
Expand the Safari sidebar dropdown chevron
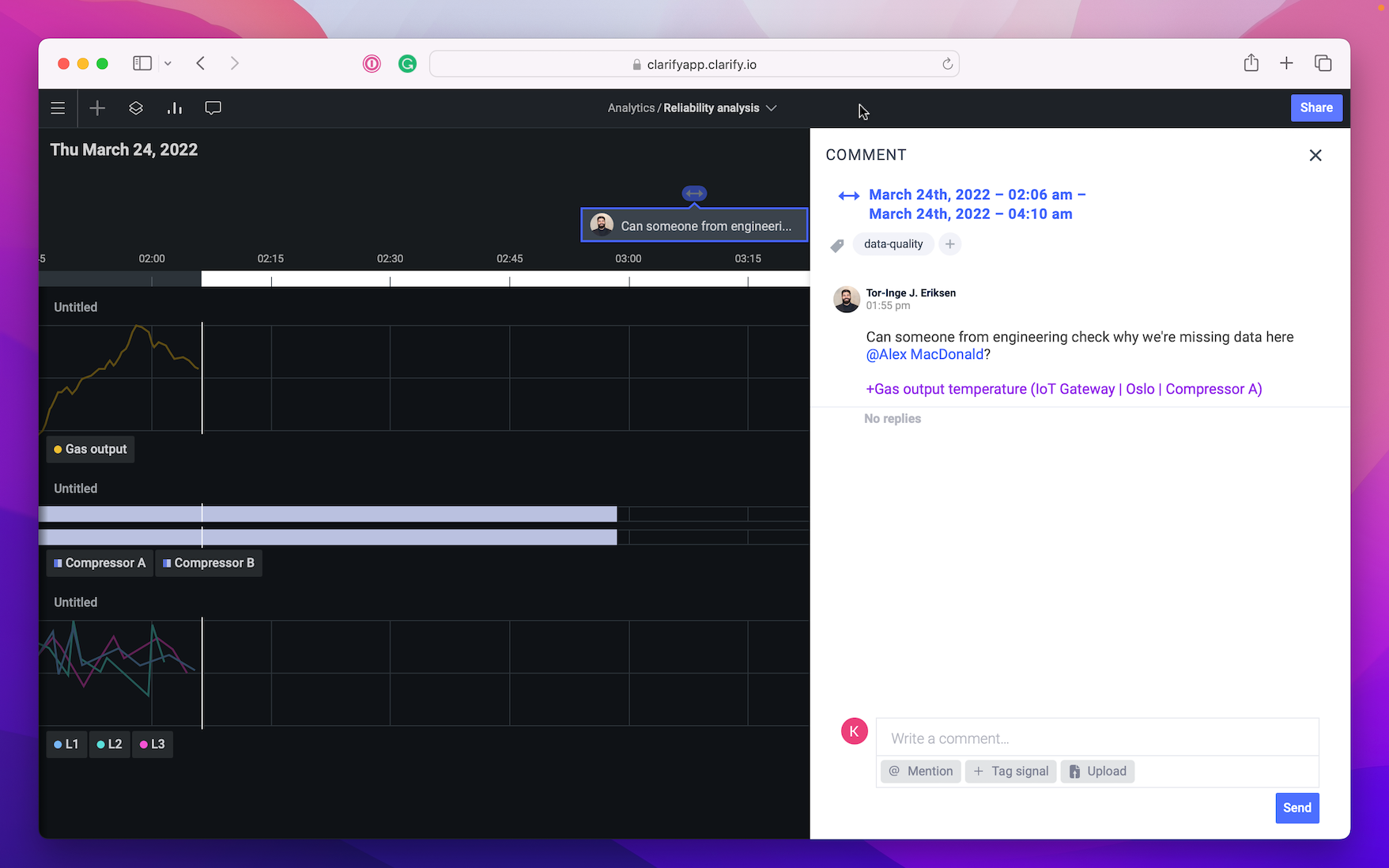[x=168, y=63]
